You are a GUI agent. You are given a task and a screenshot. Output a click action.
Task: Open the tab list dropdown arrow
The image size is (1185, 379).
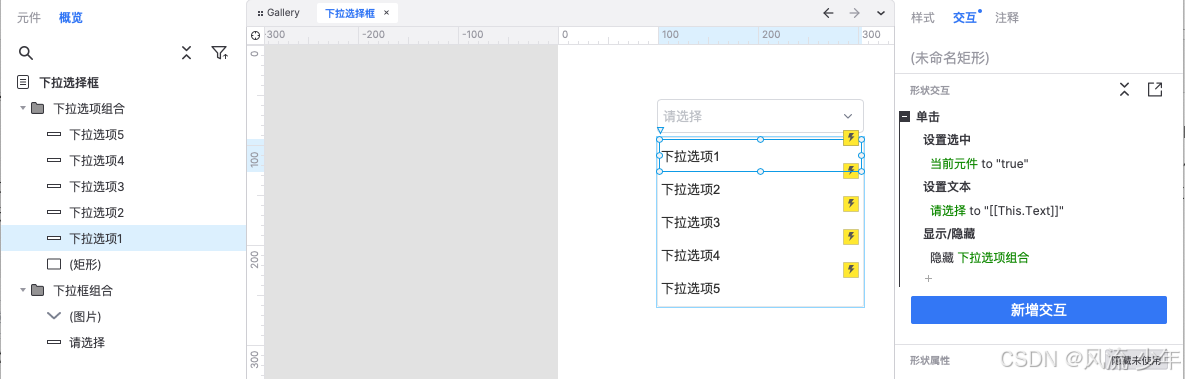pyautogui.click(x=881, y=13)
